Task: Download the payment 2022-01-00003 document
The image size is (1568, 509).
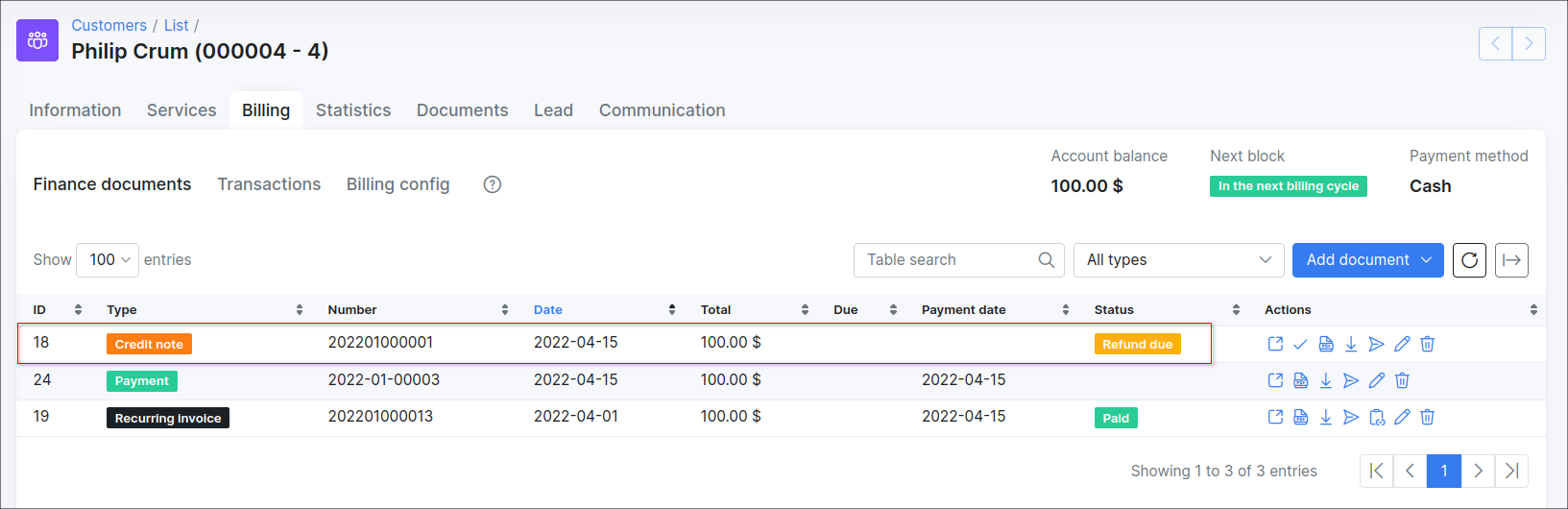Action: 1326,380
